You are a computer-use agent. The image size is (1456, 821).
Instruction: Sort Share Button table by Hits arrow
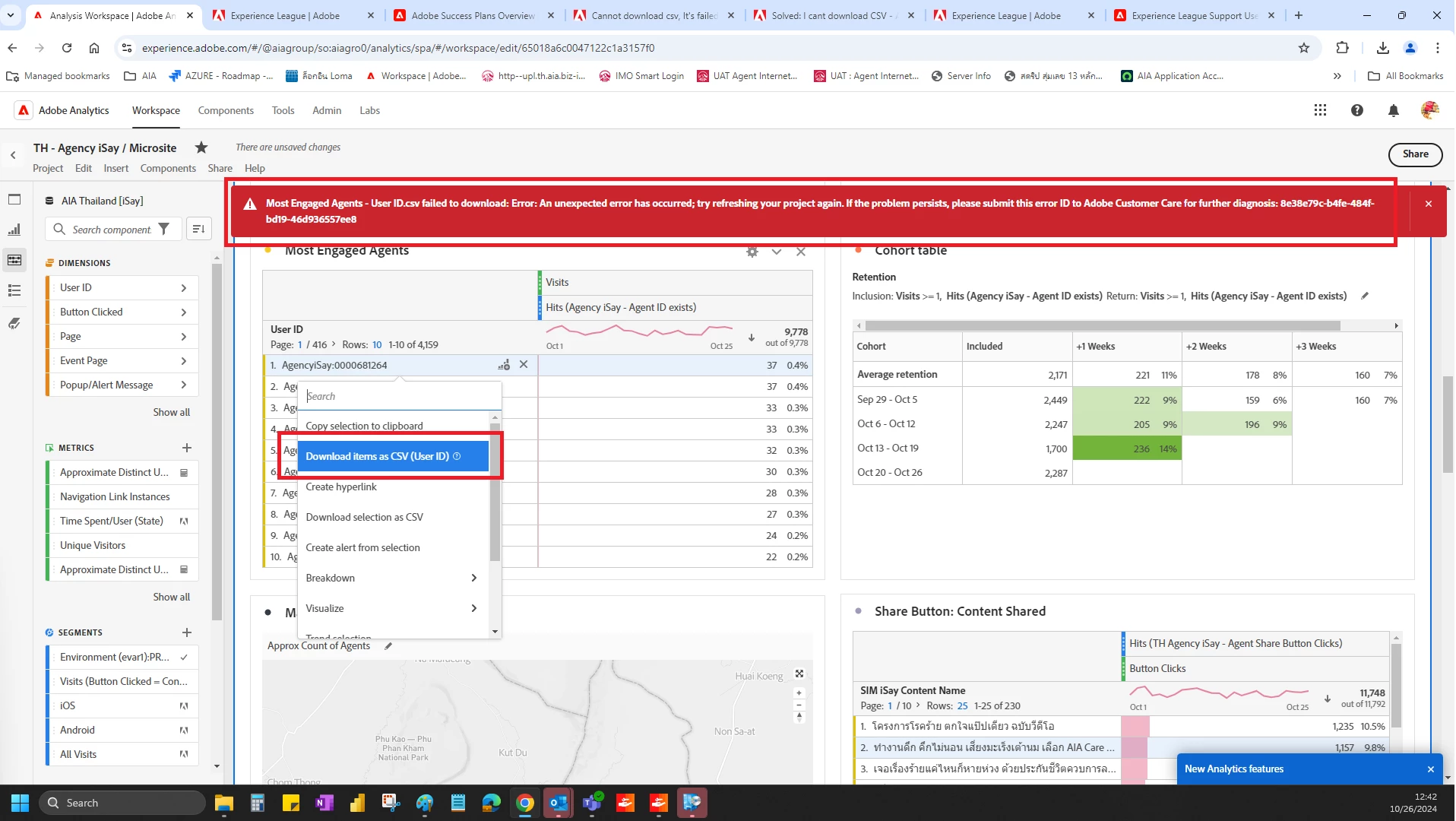point(1328,699)
